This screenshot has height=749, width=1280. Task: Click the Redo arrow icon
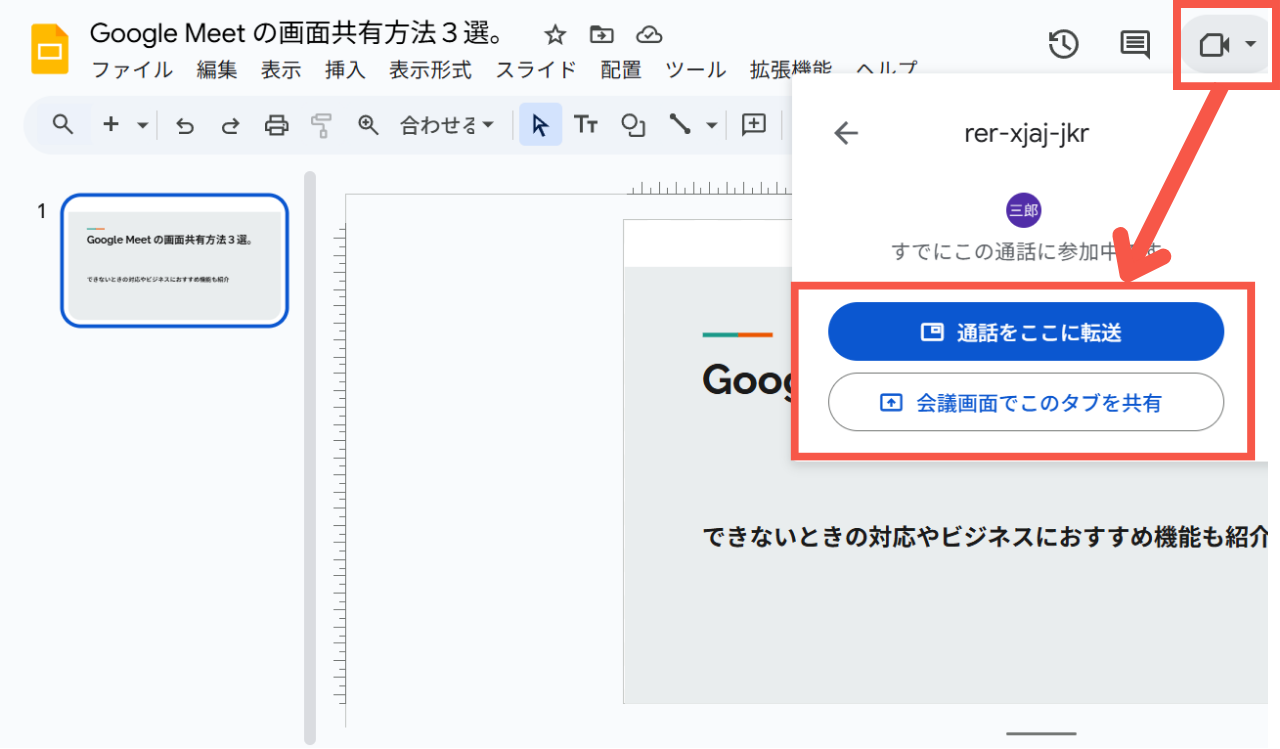[230, 125]
